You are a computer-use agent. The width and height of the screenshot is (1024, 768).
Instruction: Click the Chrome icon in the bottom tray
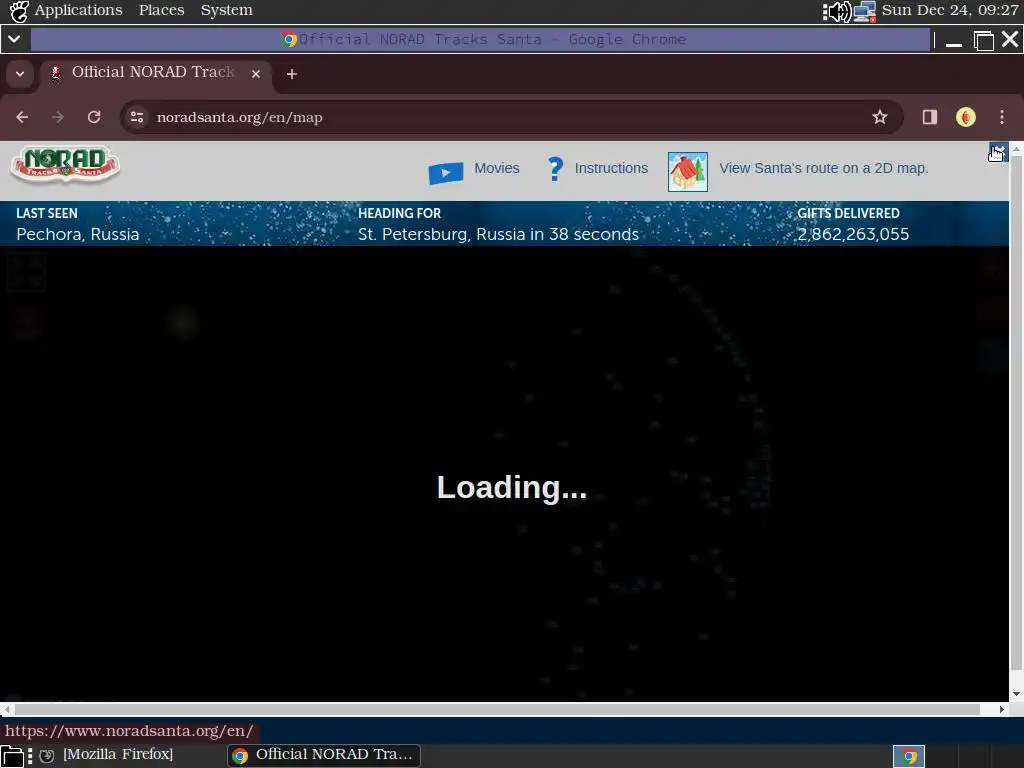[908, 756]
